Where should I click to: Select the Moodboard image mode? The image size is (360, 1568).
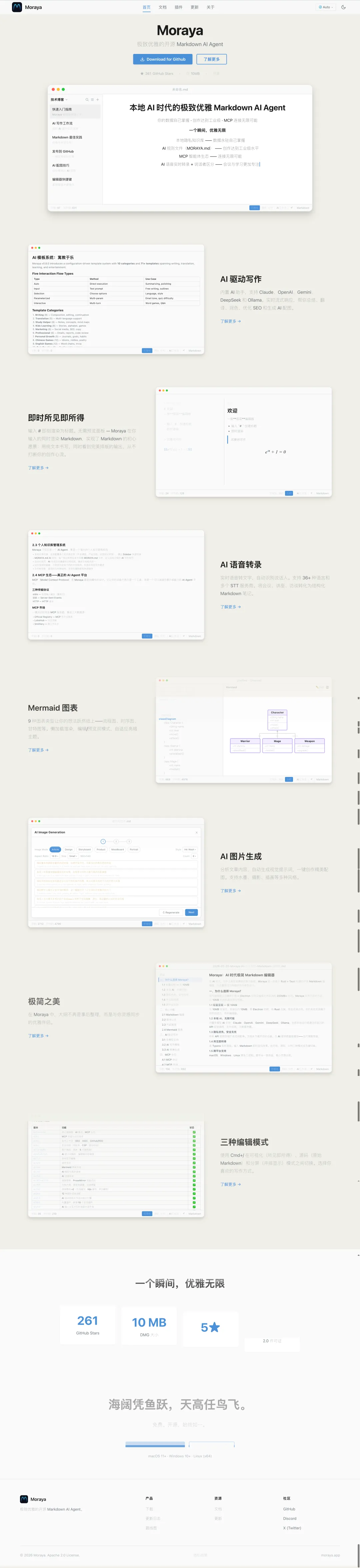pos(118,849)
